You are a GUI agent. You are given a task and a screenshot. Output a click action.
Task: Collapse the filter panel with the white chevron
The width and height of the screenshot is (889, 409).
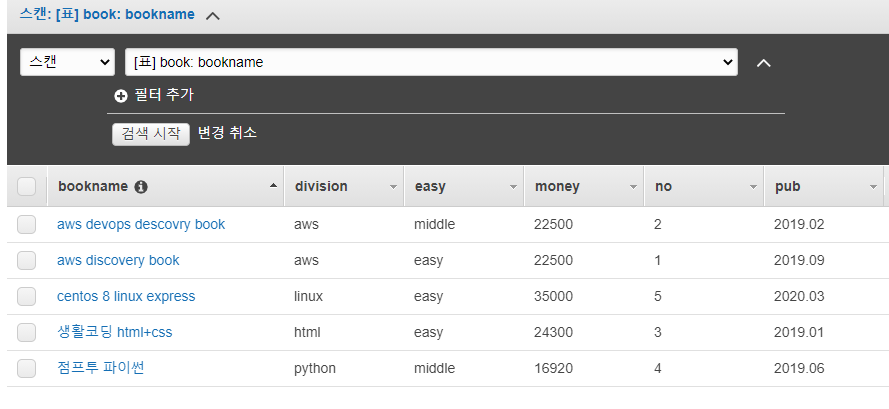pyautogui.click(x=764, y=63)
